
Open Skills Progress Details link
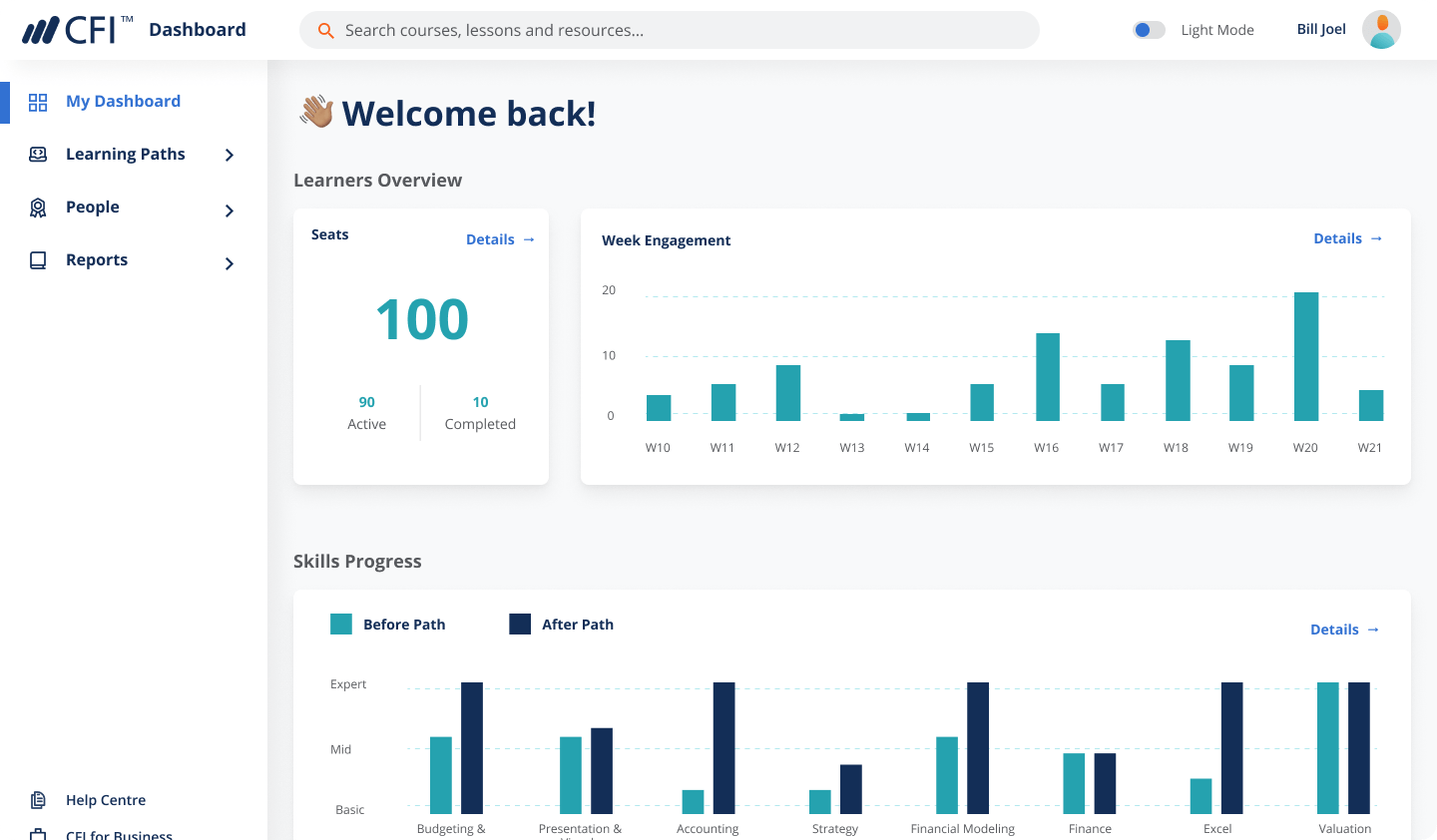1344,630
